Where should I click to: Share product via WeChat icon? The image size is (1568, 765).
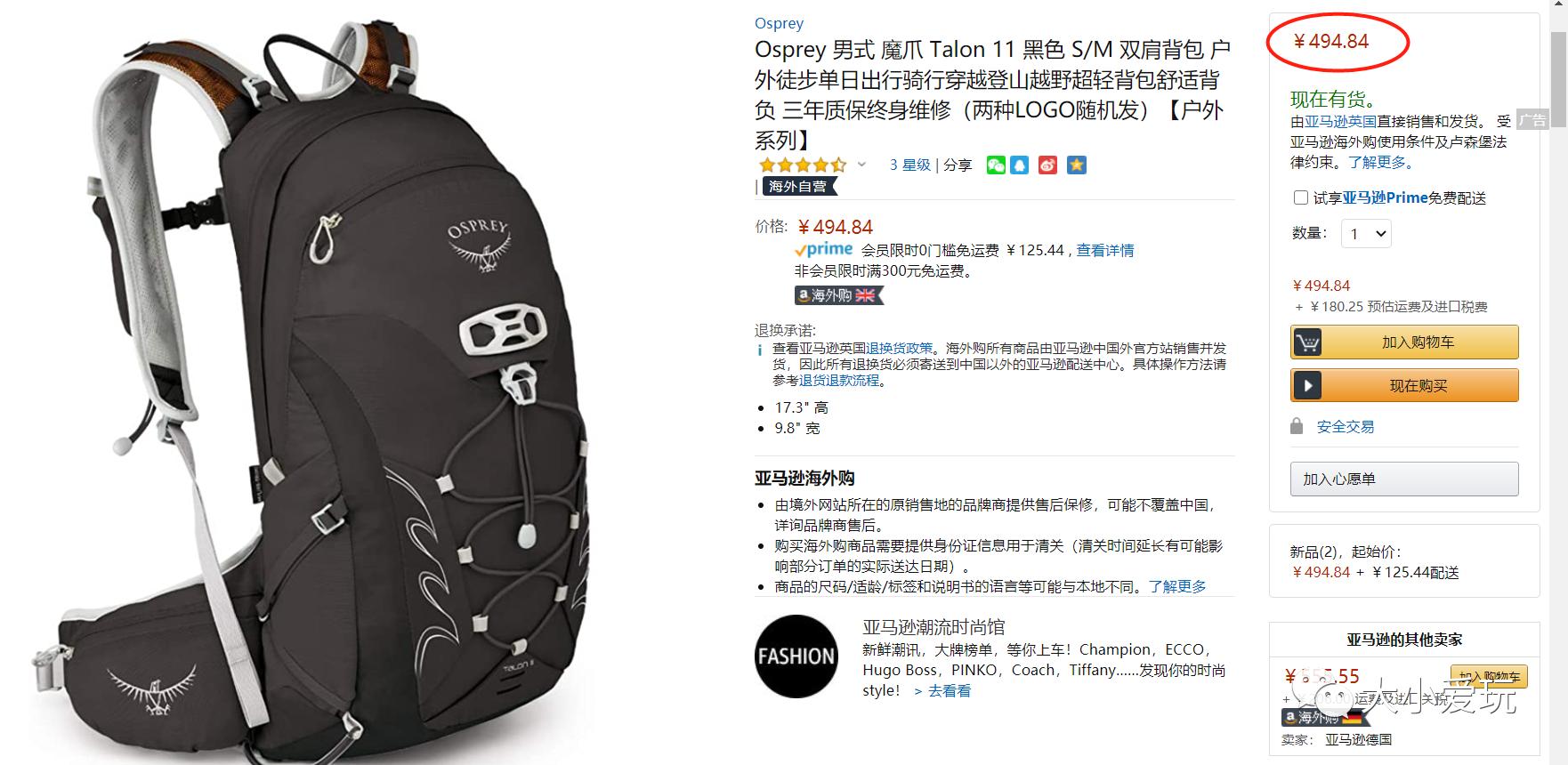pyautogui.click(x=996, y=165)
